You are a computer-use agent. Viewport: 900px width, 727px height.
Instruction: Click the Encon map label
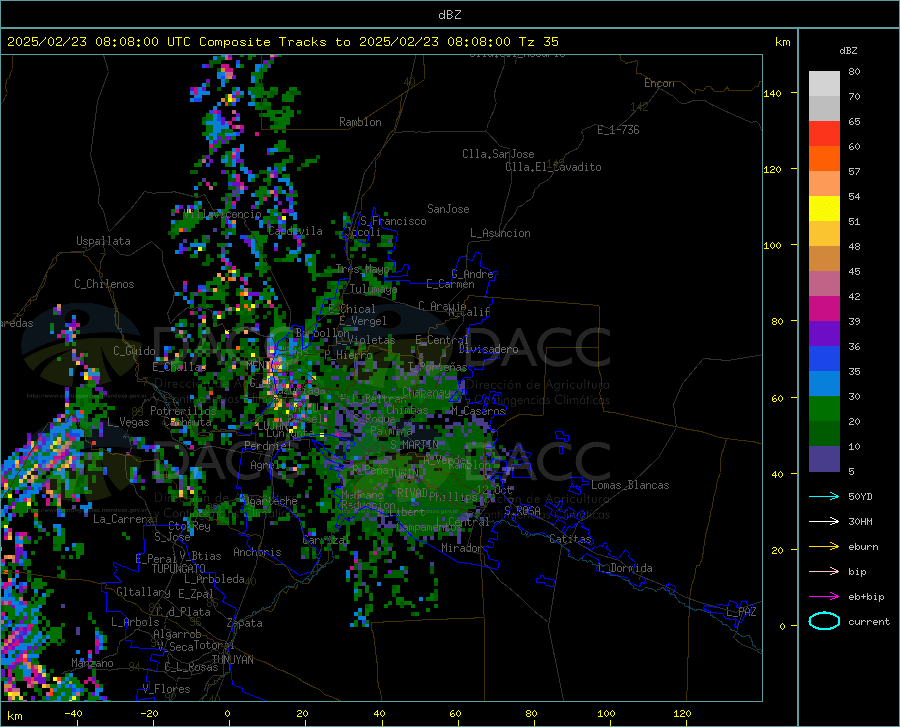659,83
